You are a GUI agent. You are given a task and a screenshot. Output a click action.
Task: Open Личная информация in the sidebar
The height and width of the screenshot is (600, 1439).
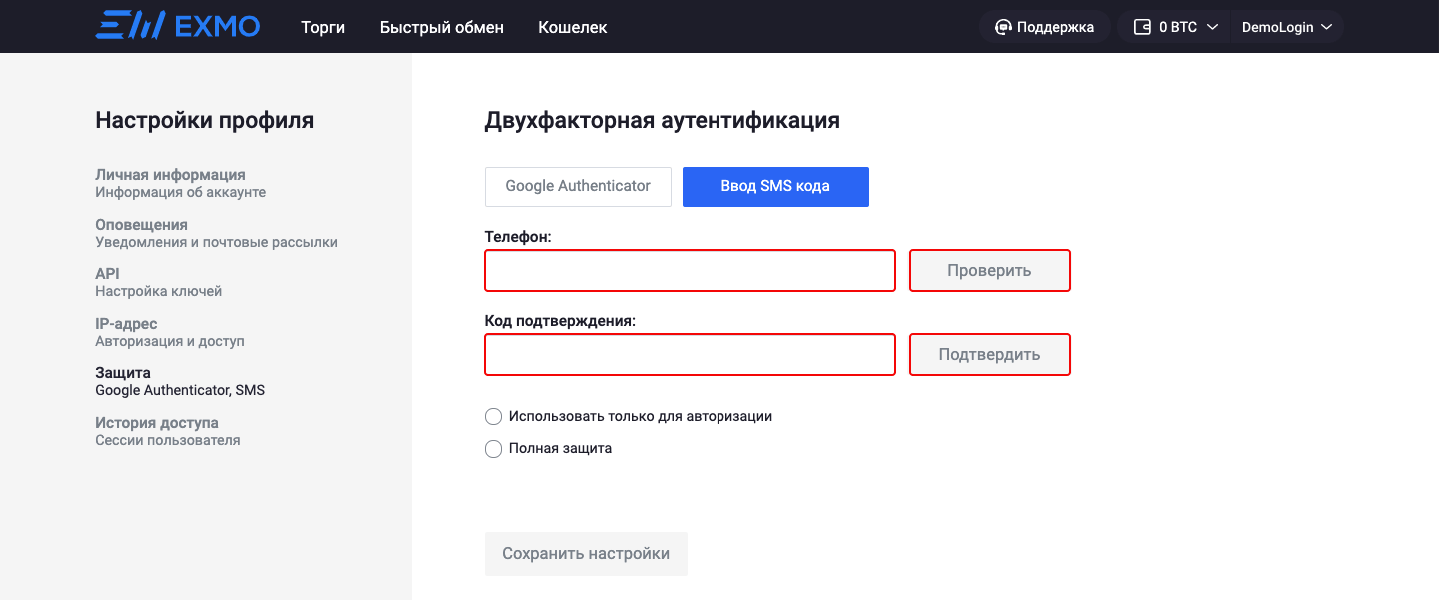[x=170, y=175]
